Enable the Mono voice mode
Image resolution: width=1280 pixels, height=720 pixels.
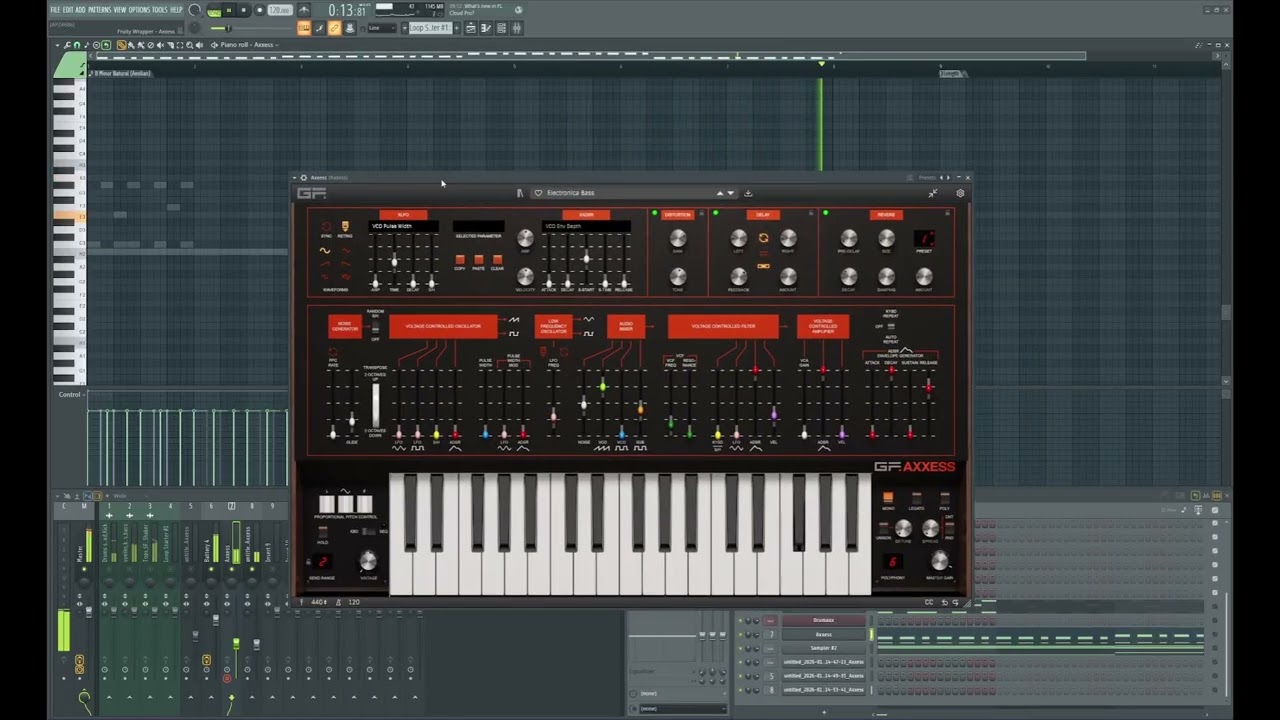tap(888, 497)
